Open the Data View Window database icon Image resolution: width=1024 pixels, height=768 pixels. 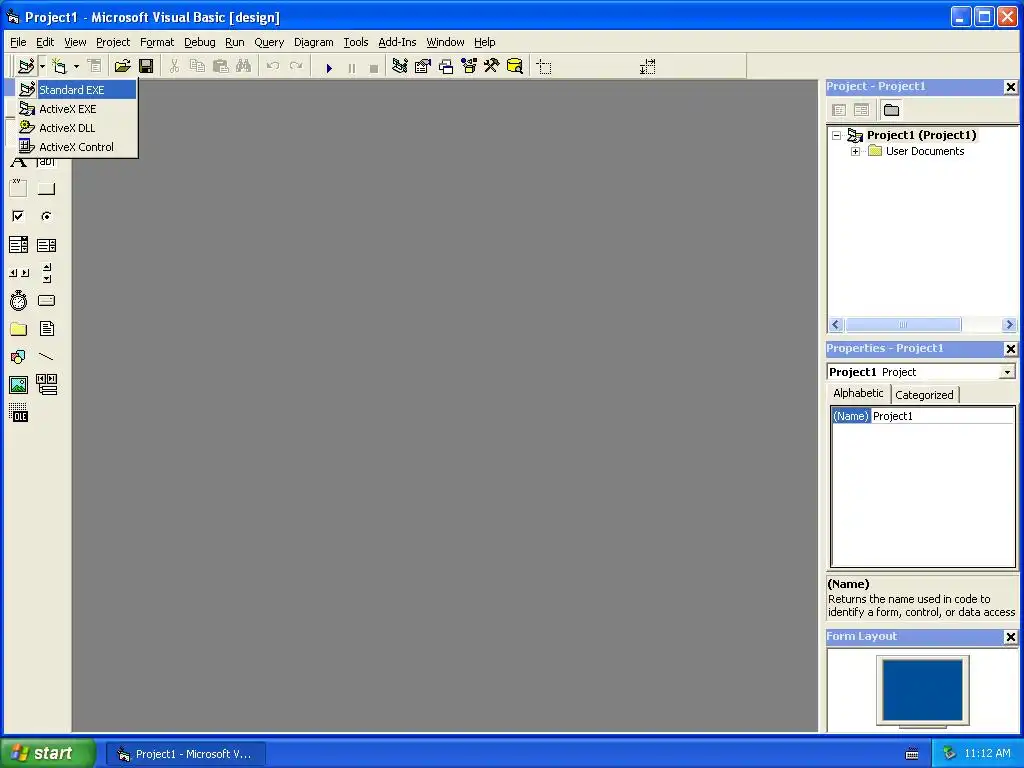point(515,66)
